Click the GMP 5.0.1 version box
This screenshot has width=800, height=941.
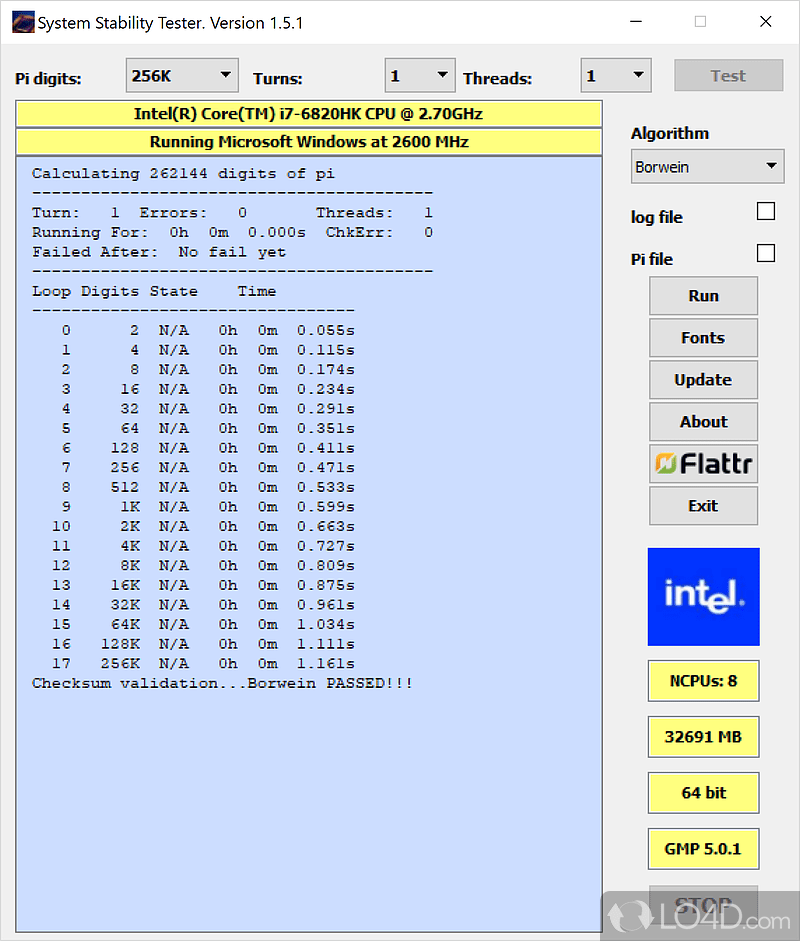[703, 849]
